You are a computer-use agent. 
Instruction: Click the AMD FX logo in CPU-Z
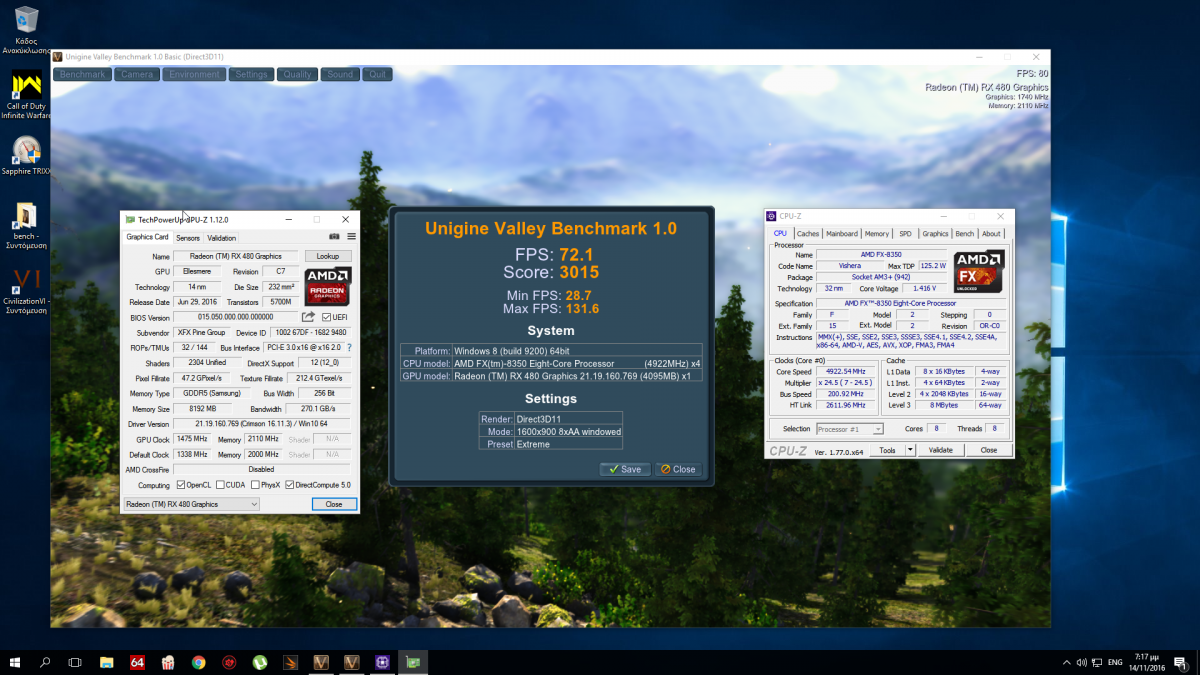(978, 271)
